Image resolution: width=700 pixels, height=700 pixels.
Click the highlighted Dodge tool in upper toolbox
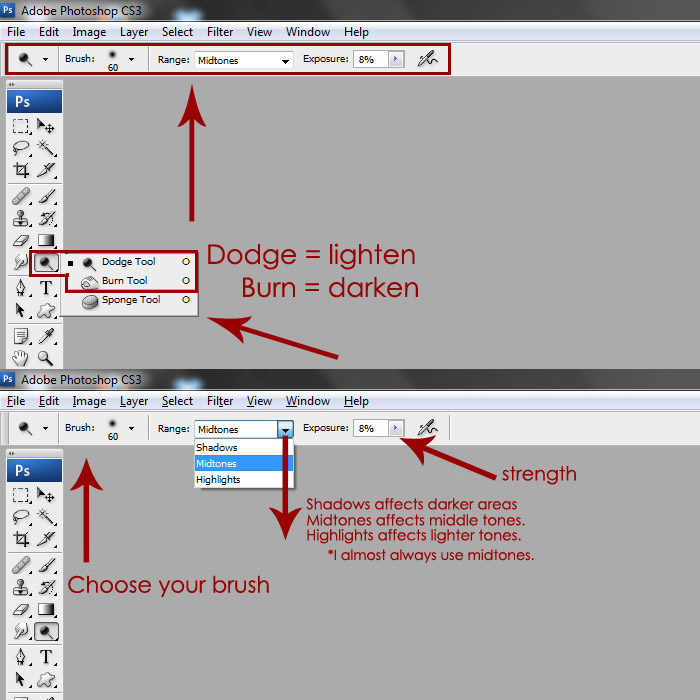tap(46, 262)
